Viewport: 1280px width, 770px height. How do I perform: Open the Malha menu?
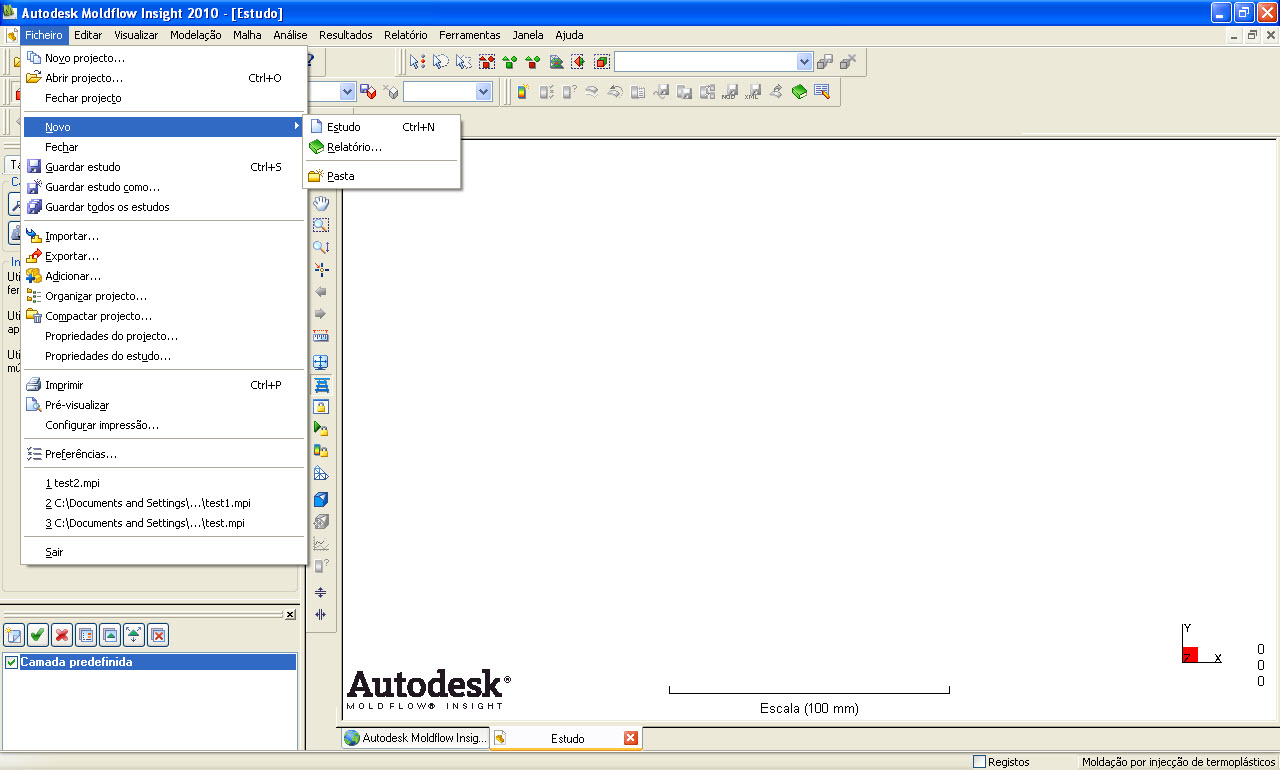pos(247,35)
